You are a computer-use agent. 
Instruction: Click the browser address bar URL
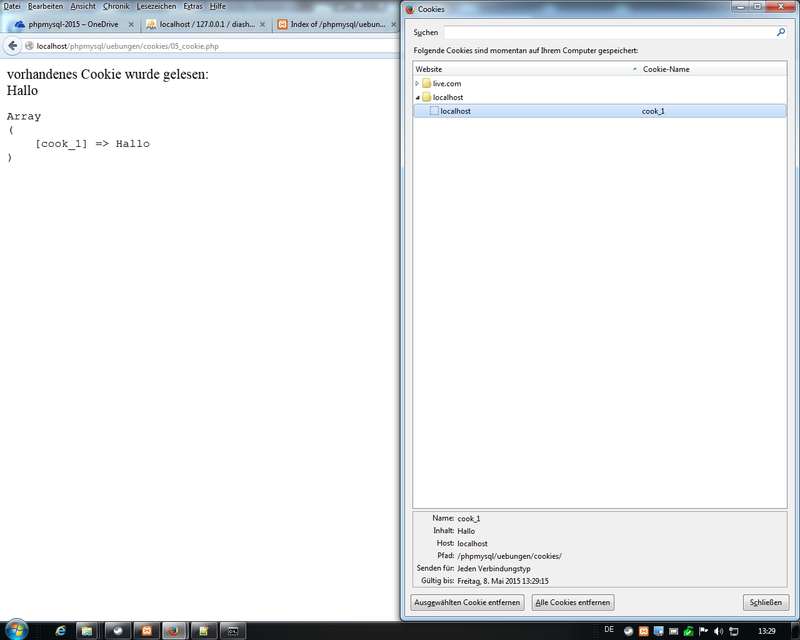coord(128,46)
